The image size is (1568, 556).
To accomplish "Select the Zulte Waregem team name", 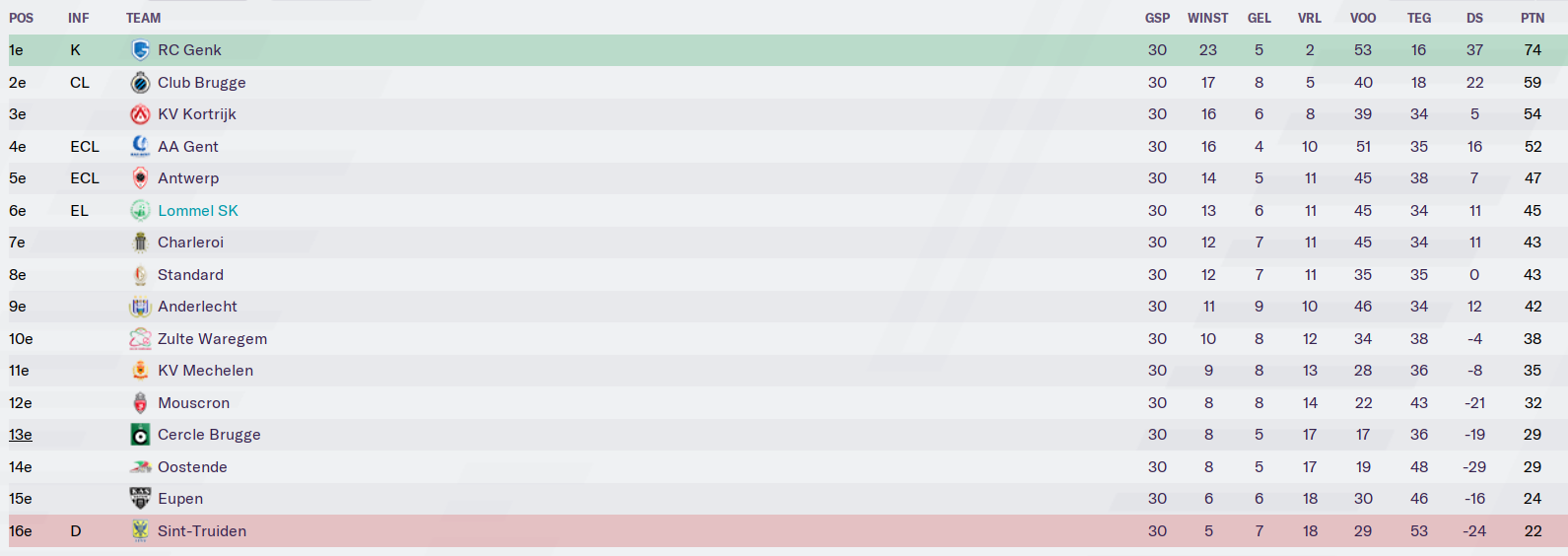I will pyautogui.click(x=212, y=339).
